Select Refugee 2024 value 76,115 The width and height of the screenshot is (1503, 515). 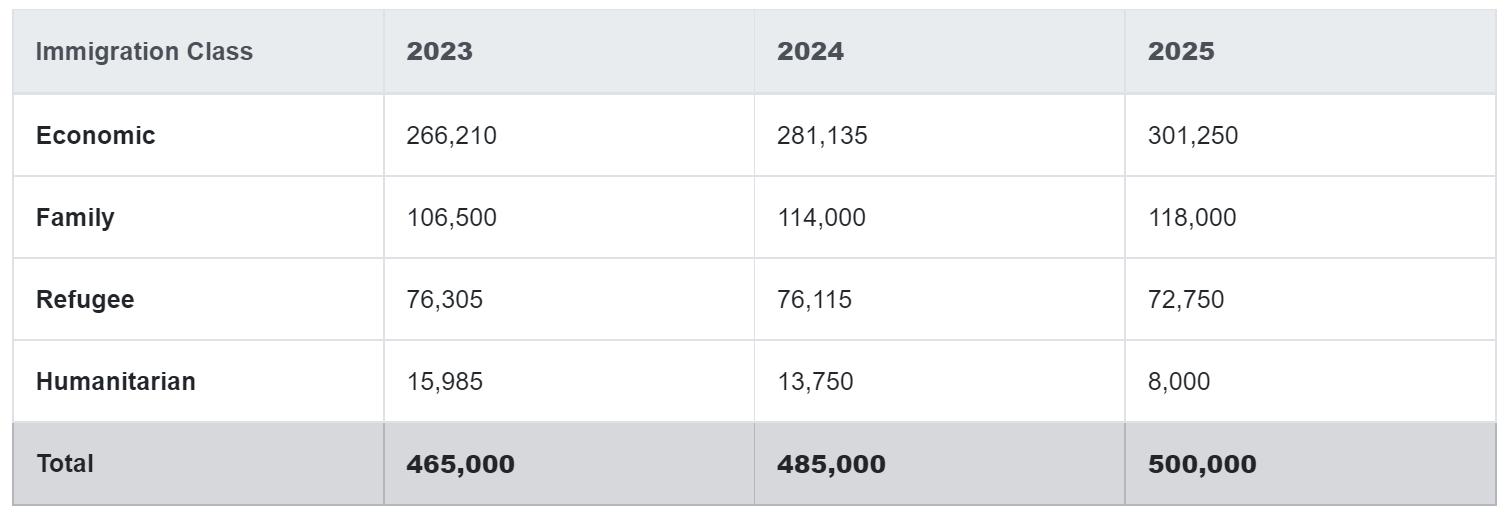(814, 300)
